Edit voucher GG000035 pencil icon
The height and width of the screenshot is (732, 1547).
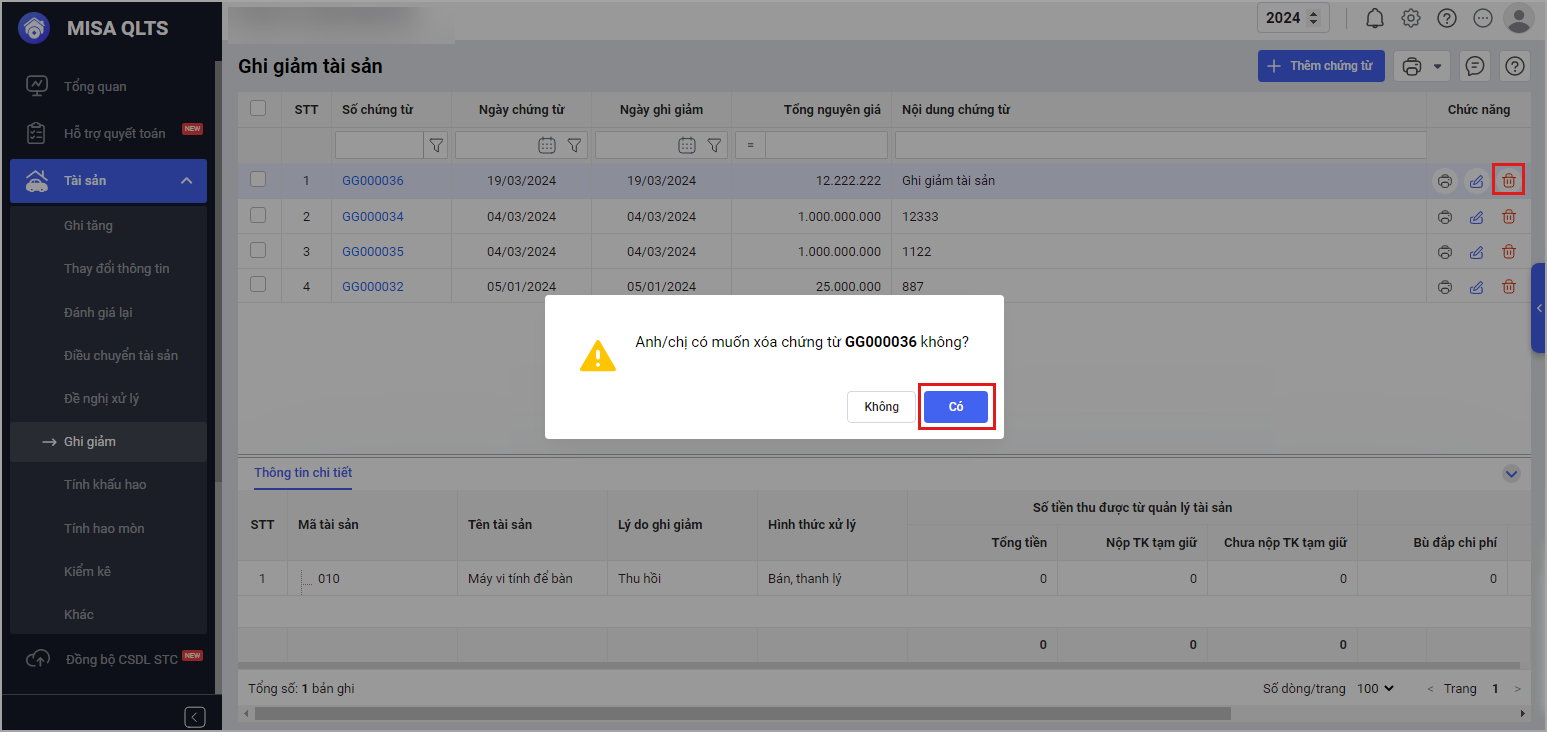1476,252
